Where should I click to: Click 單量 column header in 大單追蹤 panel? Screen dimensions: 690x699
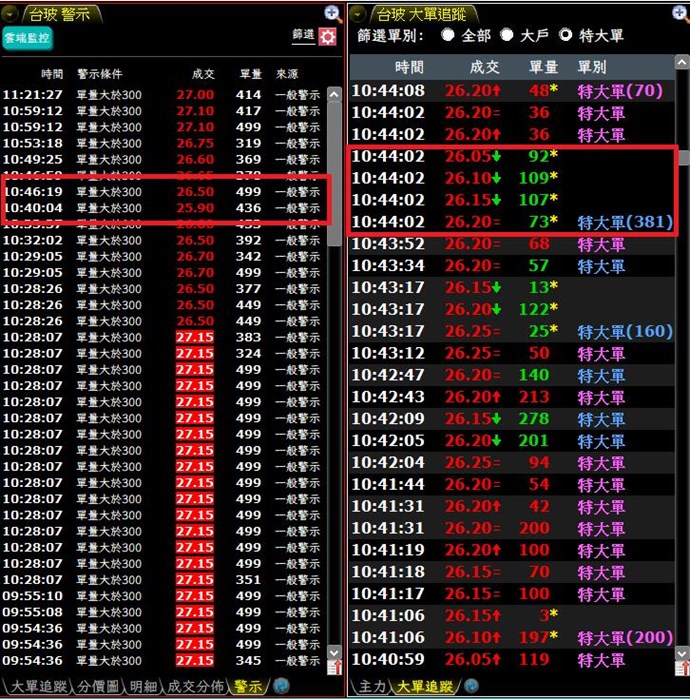point(543,67)
